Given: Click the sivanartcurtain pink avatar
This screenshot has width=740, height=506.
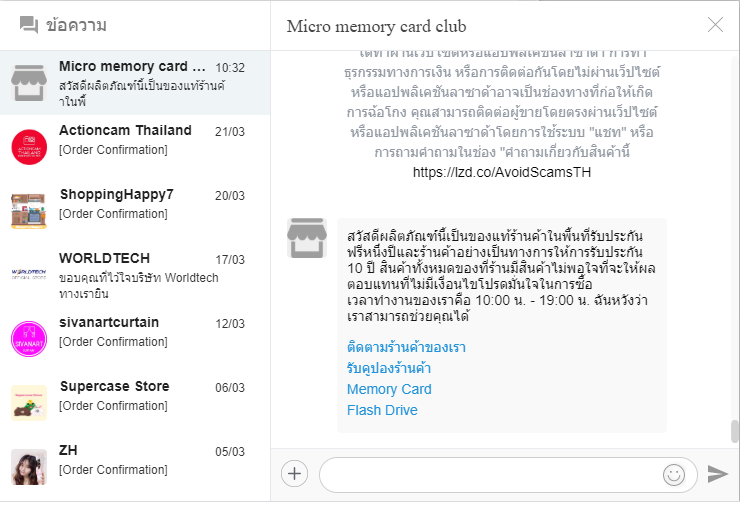Looking at the screenshot, I should [29, 339].
